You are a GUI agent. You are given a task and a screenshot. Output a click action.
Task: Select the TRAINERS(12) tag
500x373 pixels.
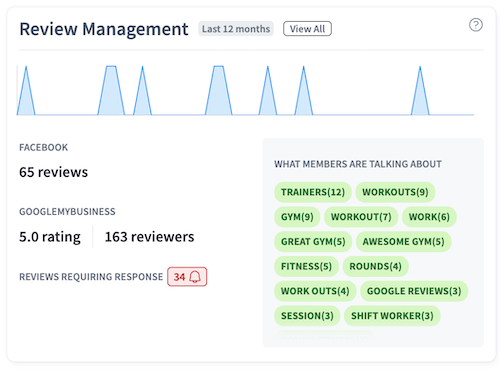313,192
